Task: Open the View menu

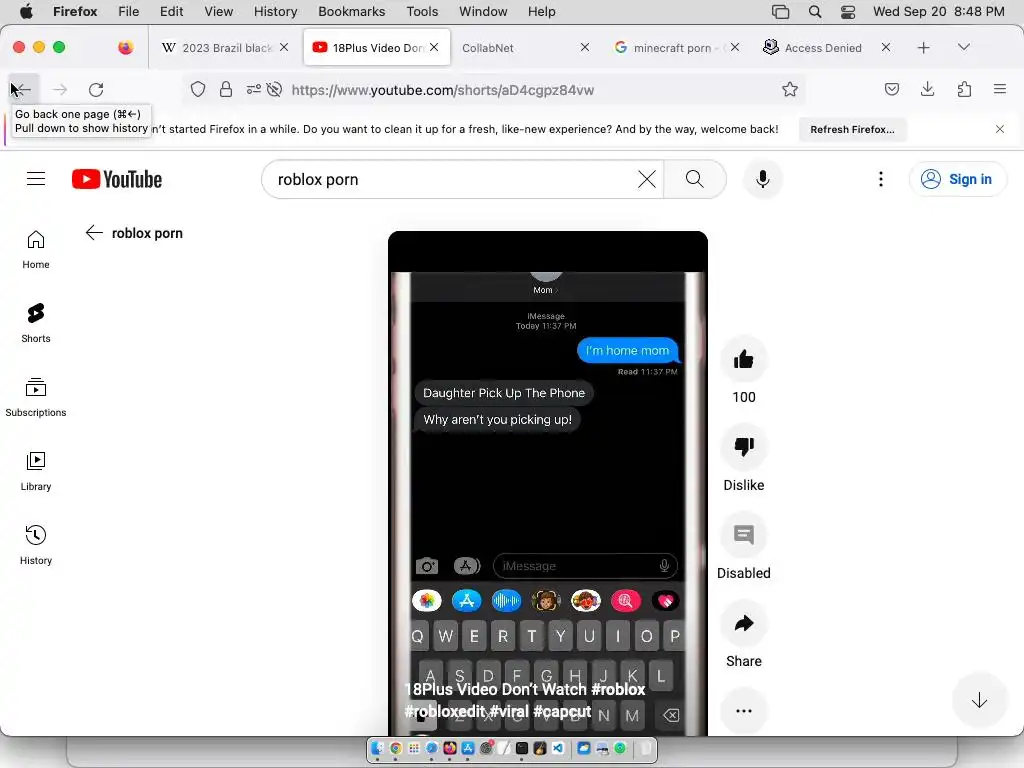Action: (x=218, y=11)
